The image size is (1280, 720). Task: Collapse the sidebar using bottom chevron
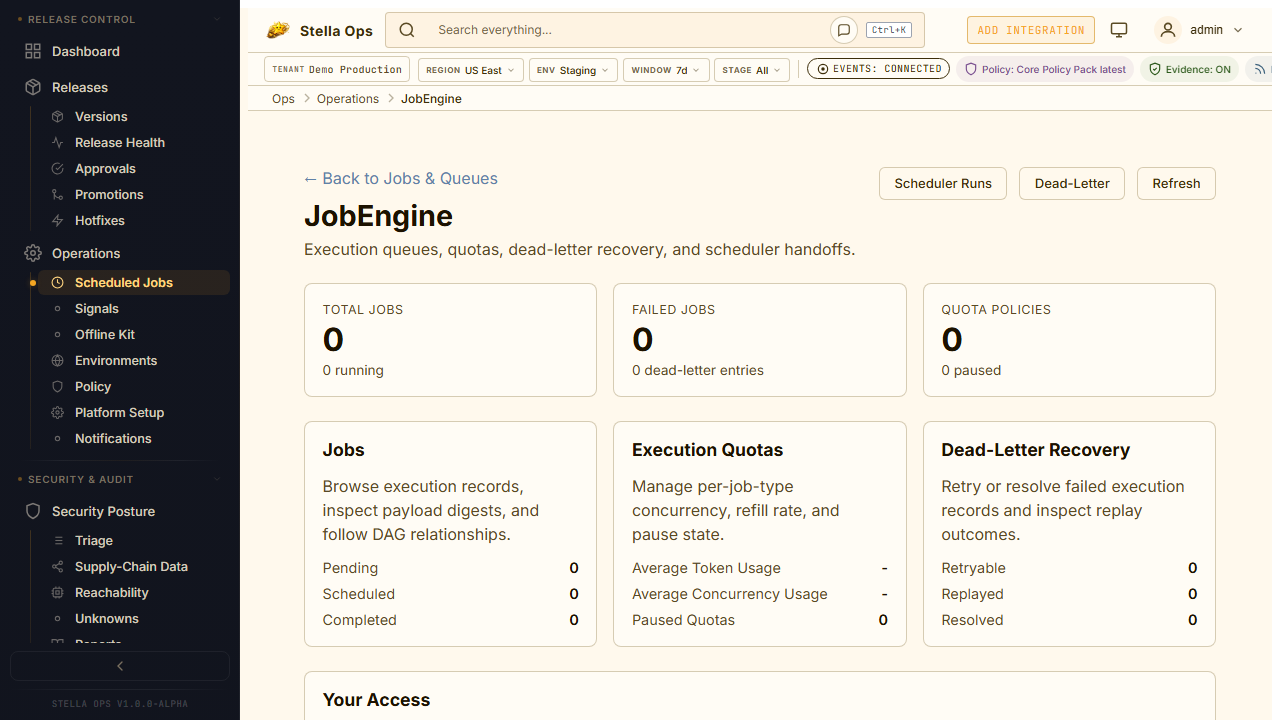[120, 666]
